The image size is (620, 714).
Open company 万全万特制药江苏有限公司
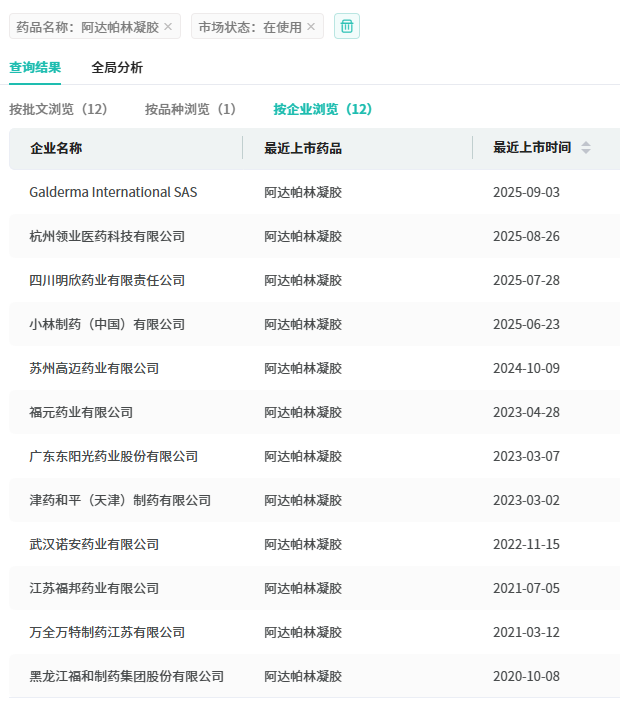107,632
